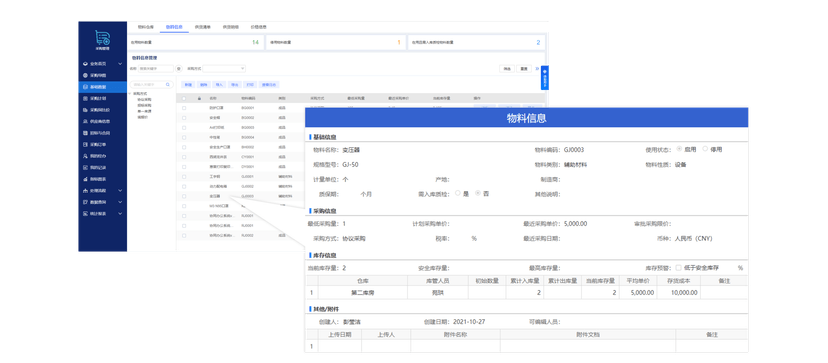This screenshot has height=363, width=828.
Task: Click the 我的待办 person icon in sidebar
Action: (86, 156)
